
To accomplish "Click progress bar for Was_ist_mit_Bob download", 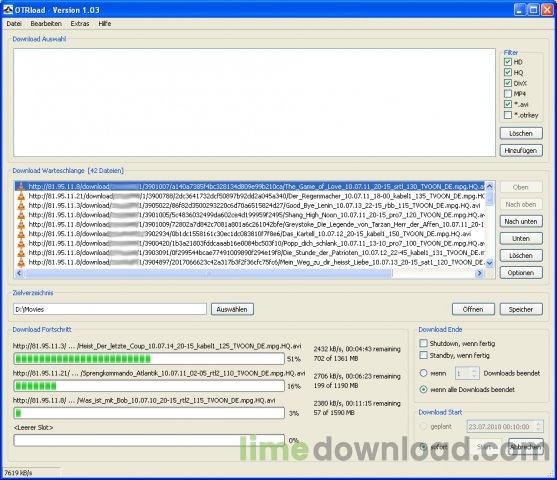I will click(x=149, y=413).
